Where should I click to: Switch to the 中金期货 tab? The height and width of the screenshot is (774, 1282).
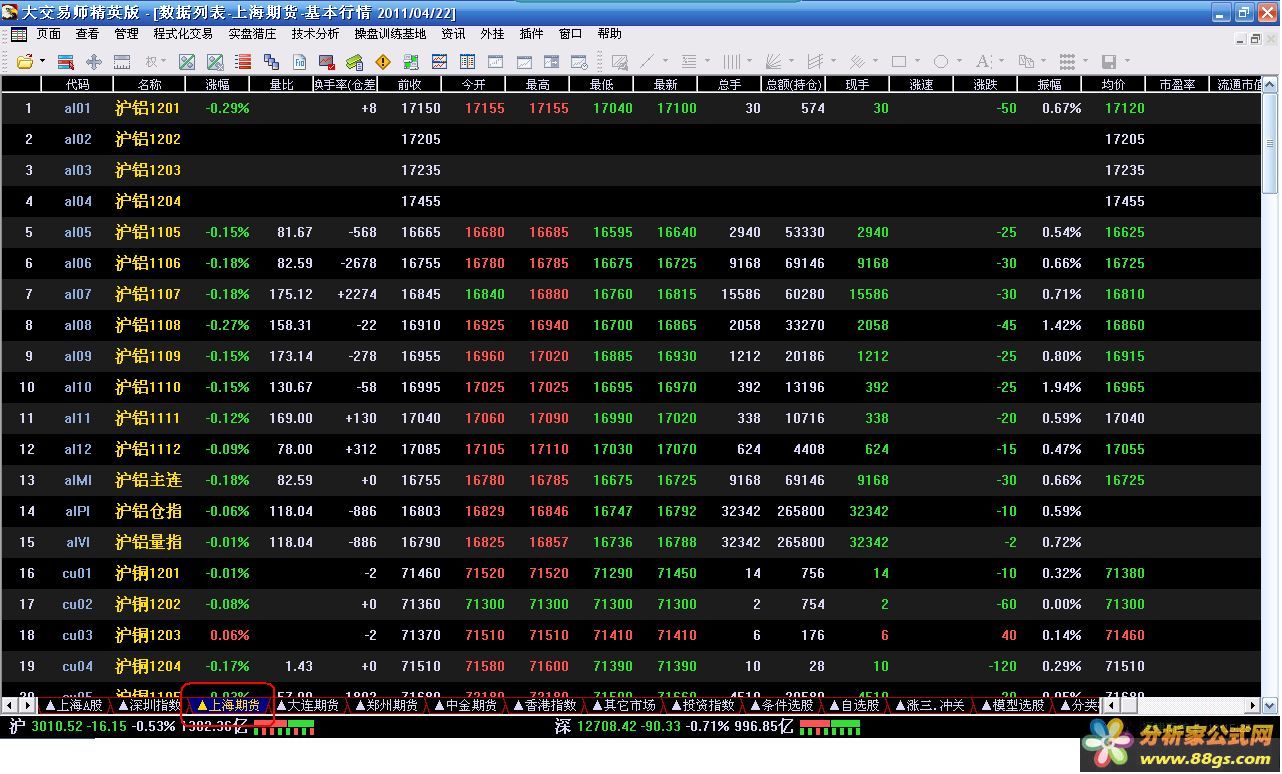click(x=465, y=705)
